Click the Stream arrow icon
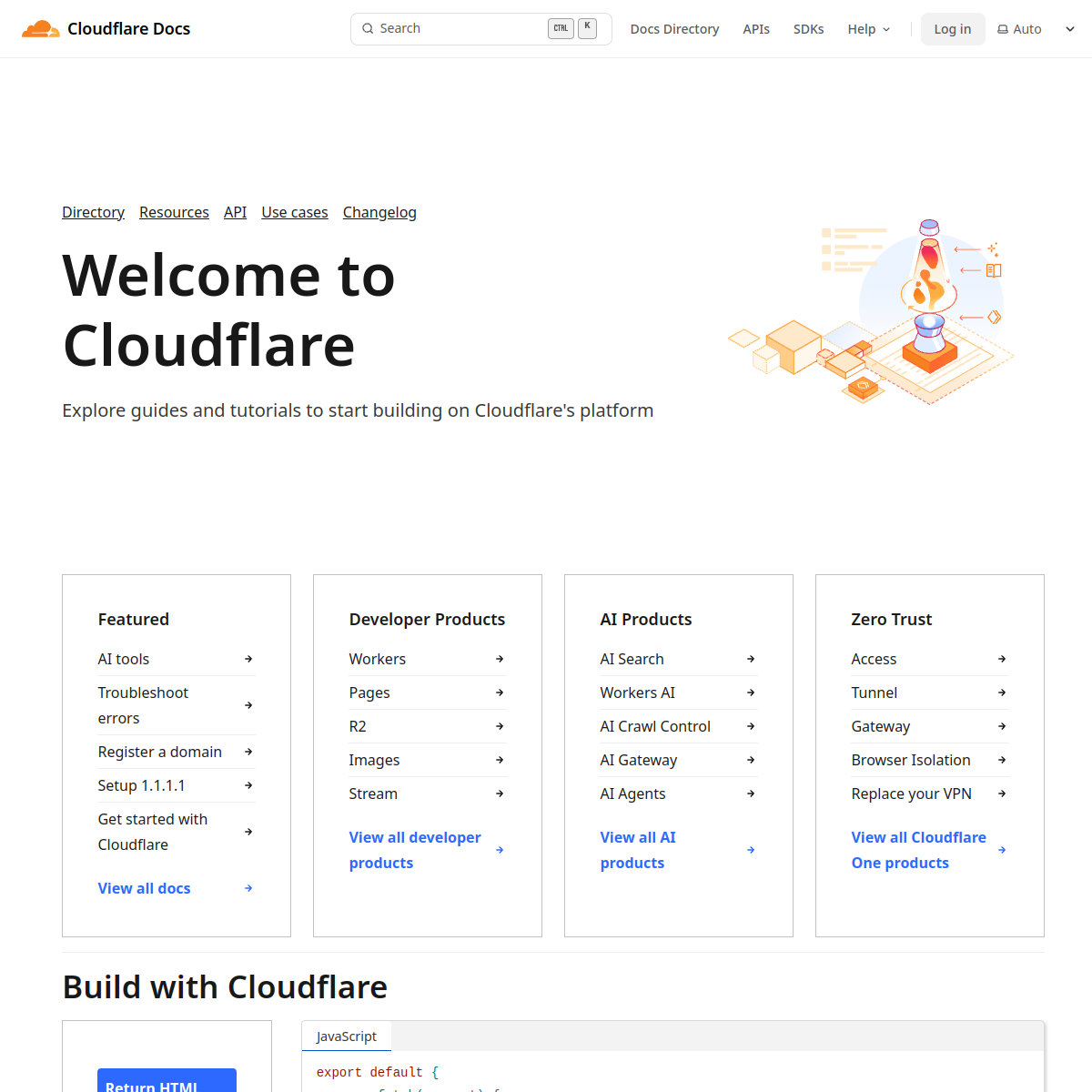Image resolution: width=1092 pixels, height=1092 pixels. 499,793
